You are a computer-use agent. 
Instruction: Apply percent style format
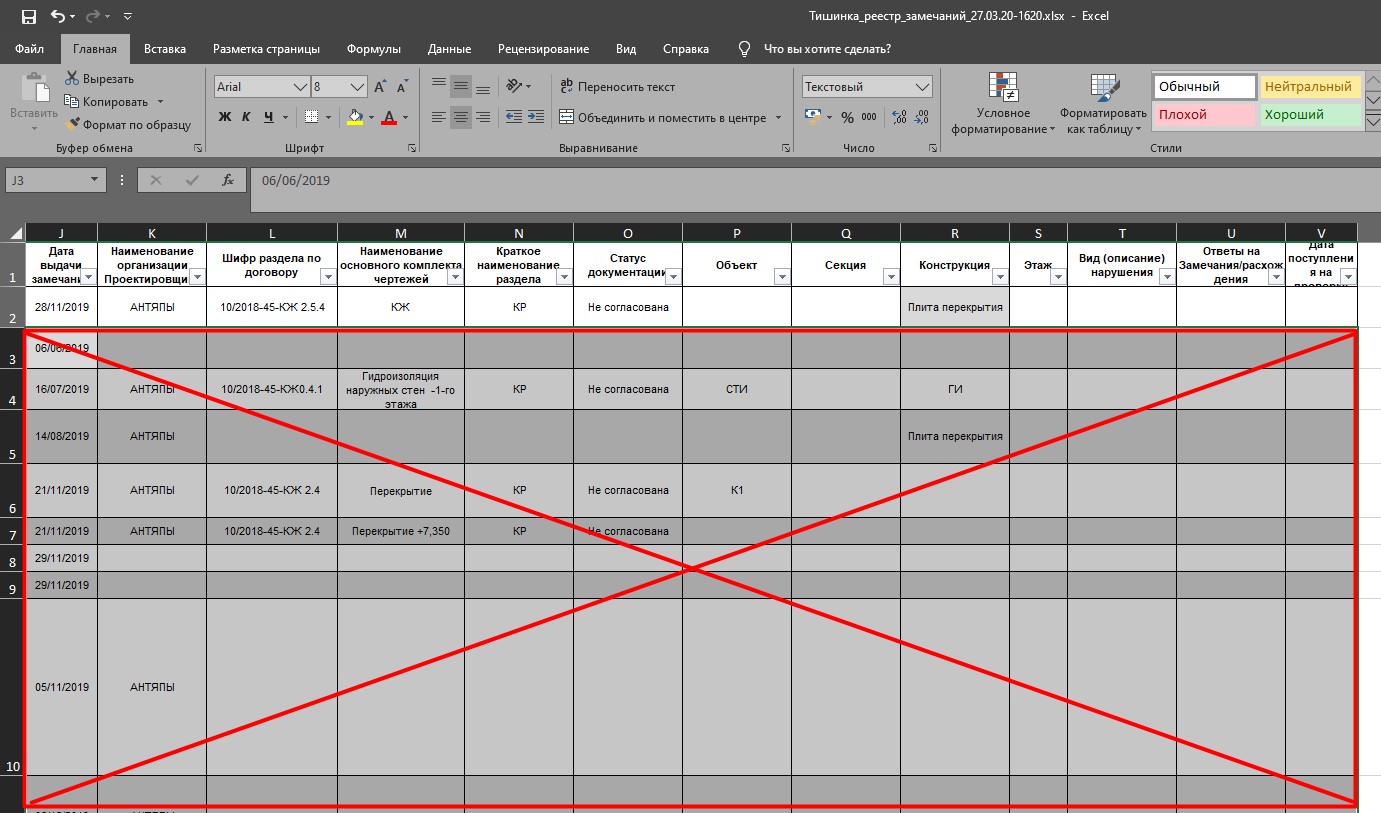[848, 117]
